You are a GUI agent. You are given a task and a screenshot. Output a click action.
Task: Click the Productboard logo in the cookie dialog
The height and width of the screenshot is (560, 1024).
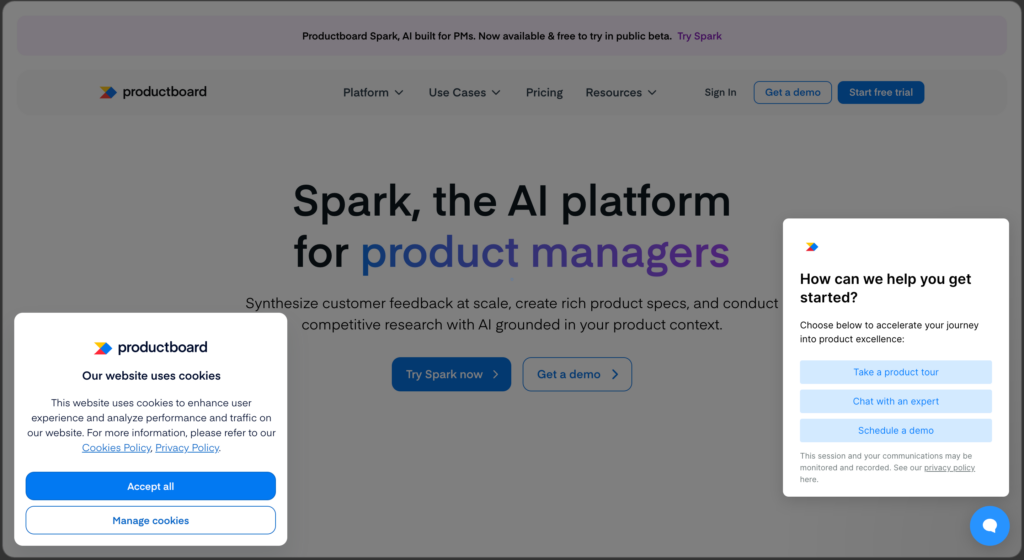coord(150,348)
